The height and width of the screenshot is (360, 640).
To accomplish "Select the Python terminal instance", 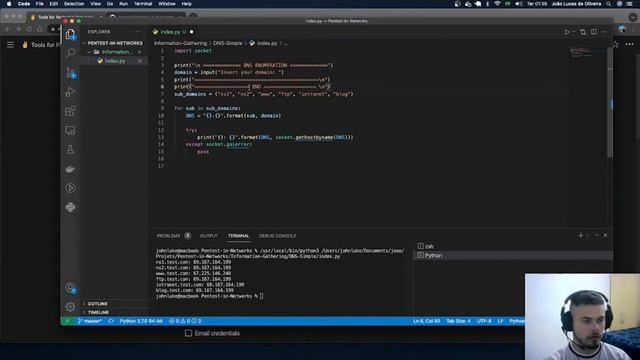I will click(x=512, y=256).
